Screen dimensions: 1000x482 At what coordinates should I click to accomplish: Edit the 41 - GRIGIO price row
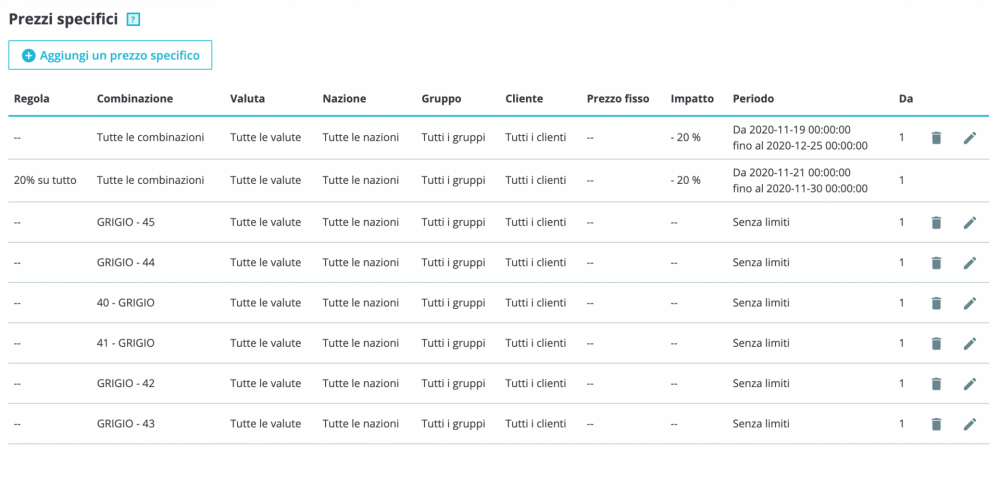tap(969, 344)
